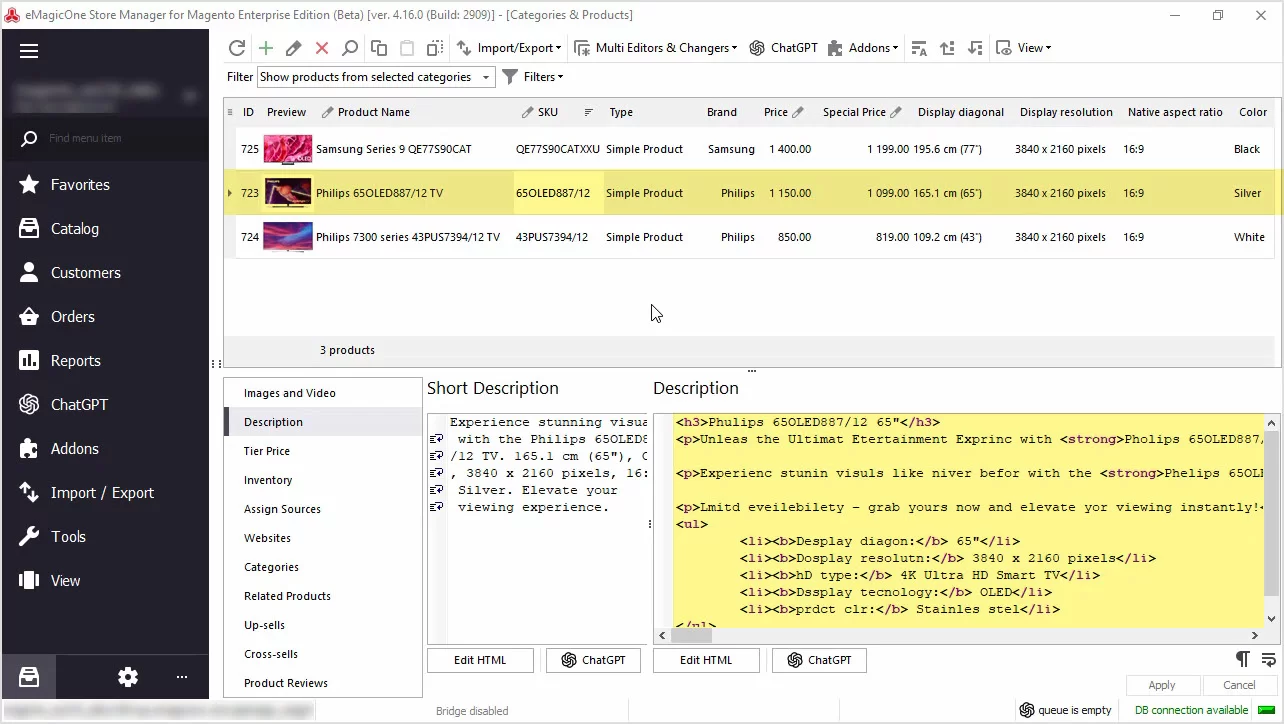The image size is (1284, 724).
Task: Open the Filters funnel dropdown
Action: pyautogui.click(x=532, y=77)
